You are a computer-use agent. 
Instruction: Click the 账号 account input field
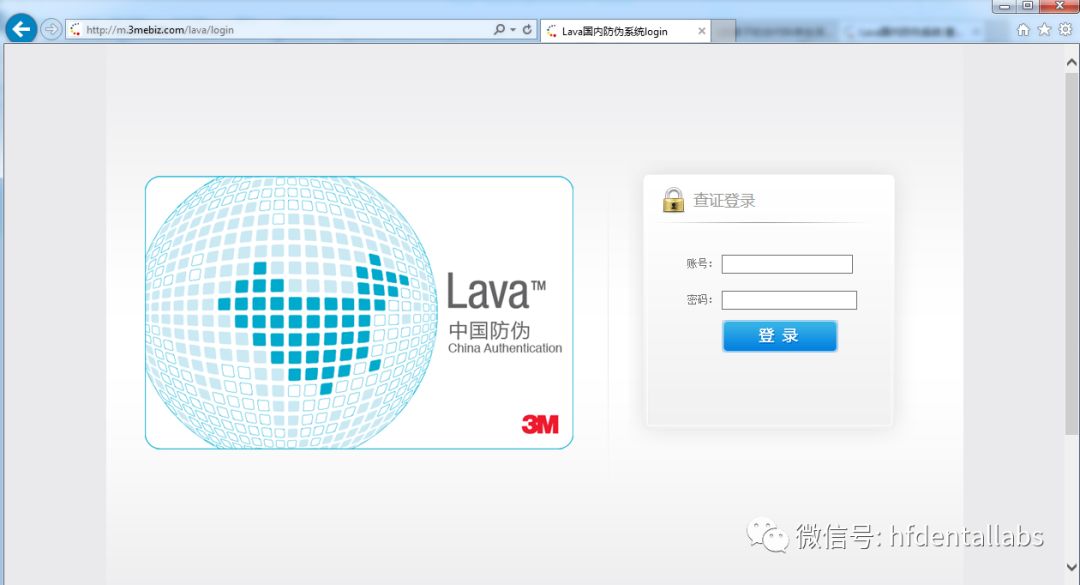787,264
